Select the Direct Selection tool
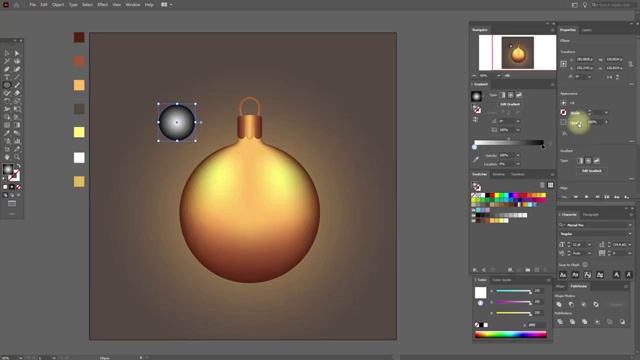 coord(17,53)
